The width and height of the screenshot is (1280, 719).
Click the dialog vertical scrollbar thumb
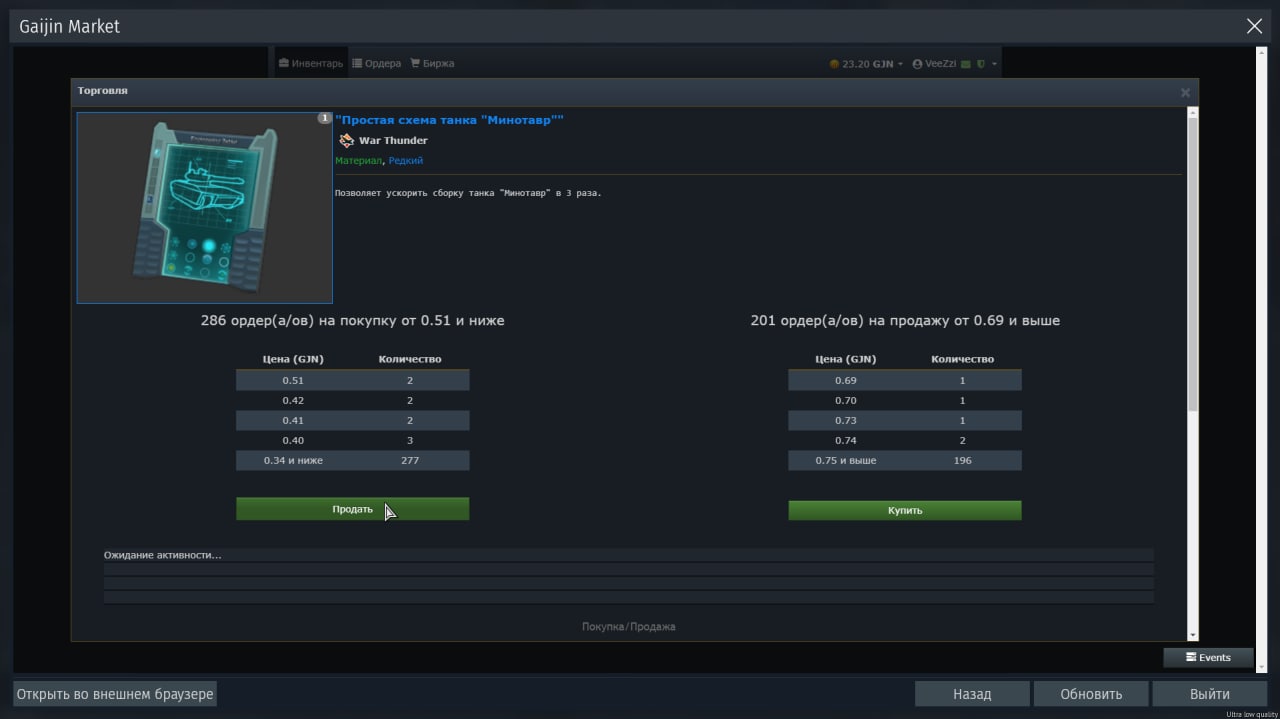point(1192,265)
